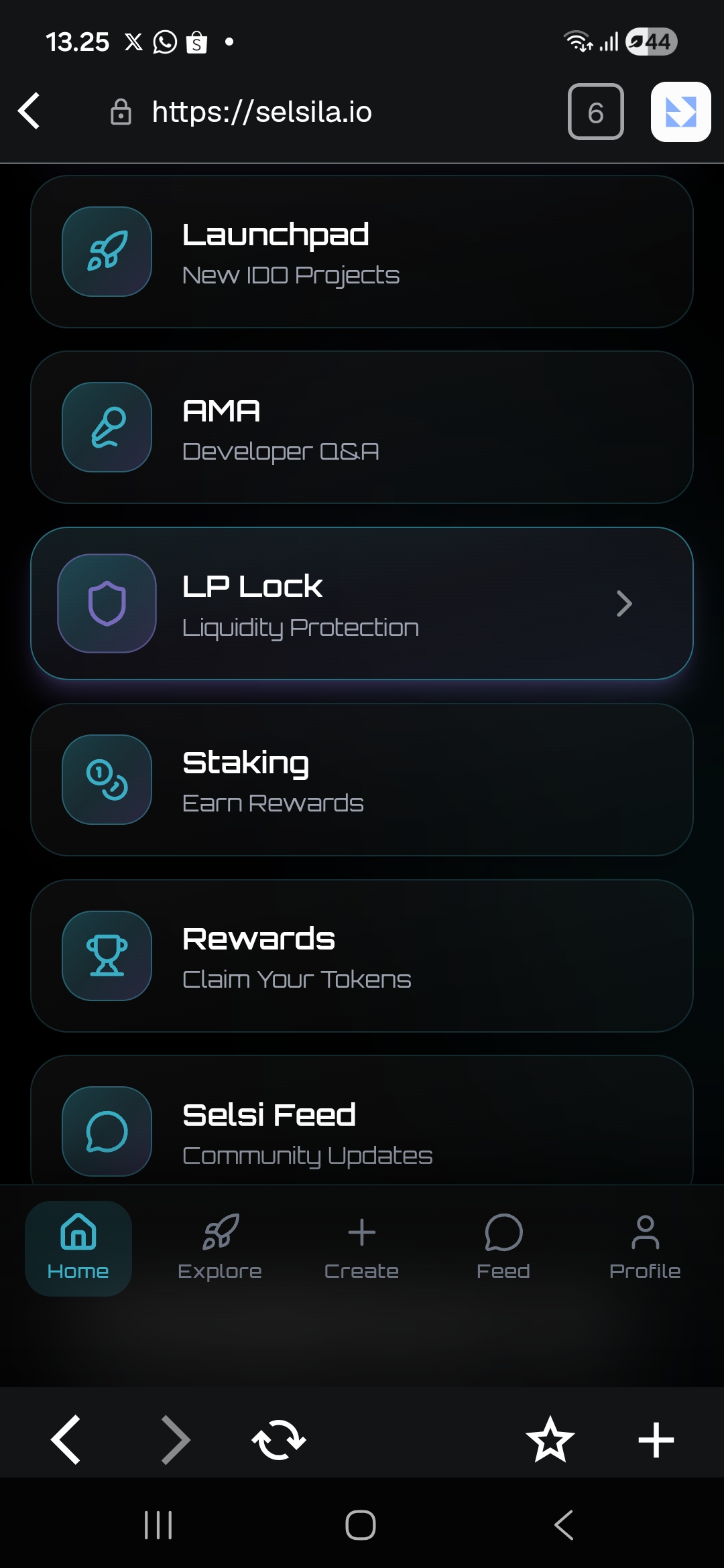Select the Home tab
Image resolution: width=724 pixels, height=1568 pixels.
(x=78, y=1247)
